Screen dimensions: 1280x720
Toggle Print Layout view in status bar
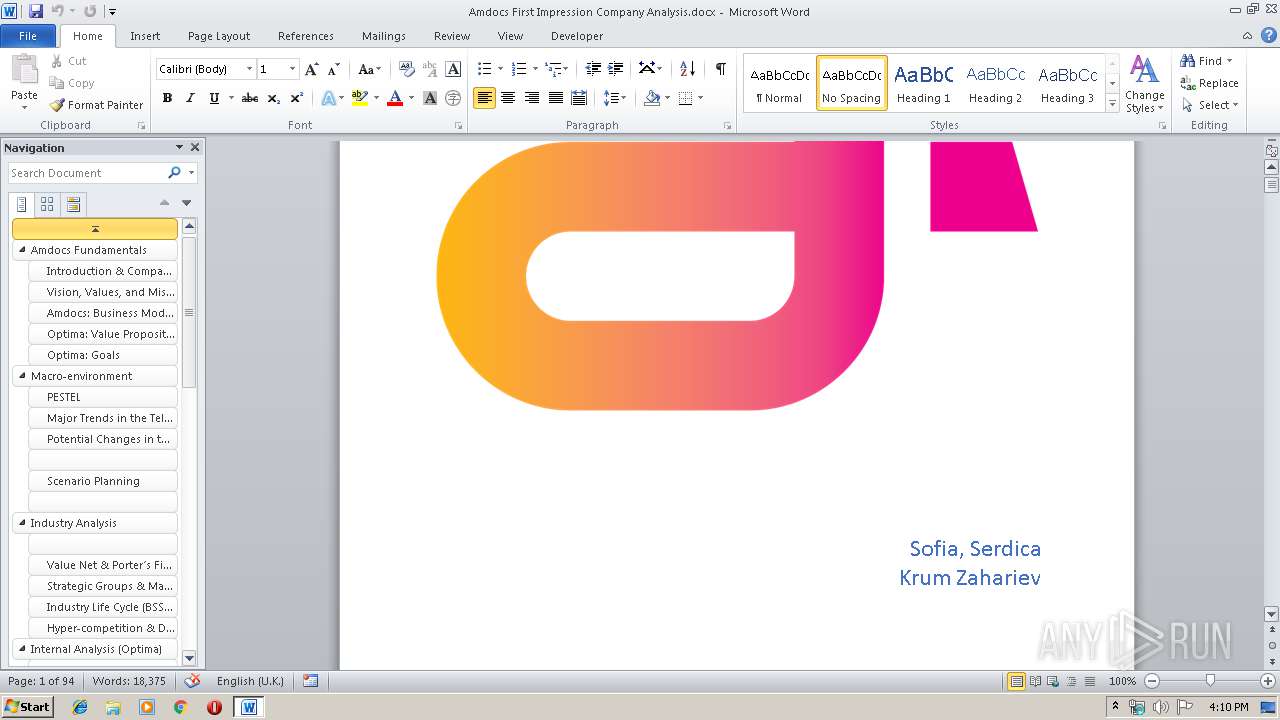(1016, 681)
